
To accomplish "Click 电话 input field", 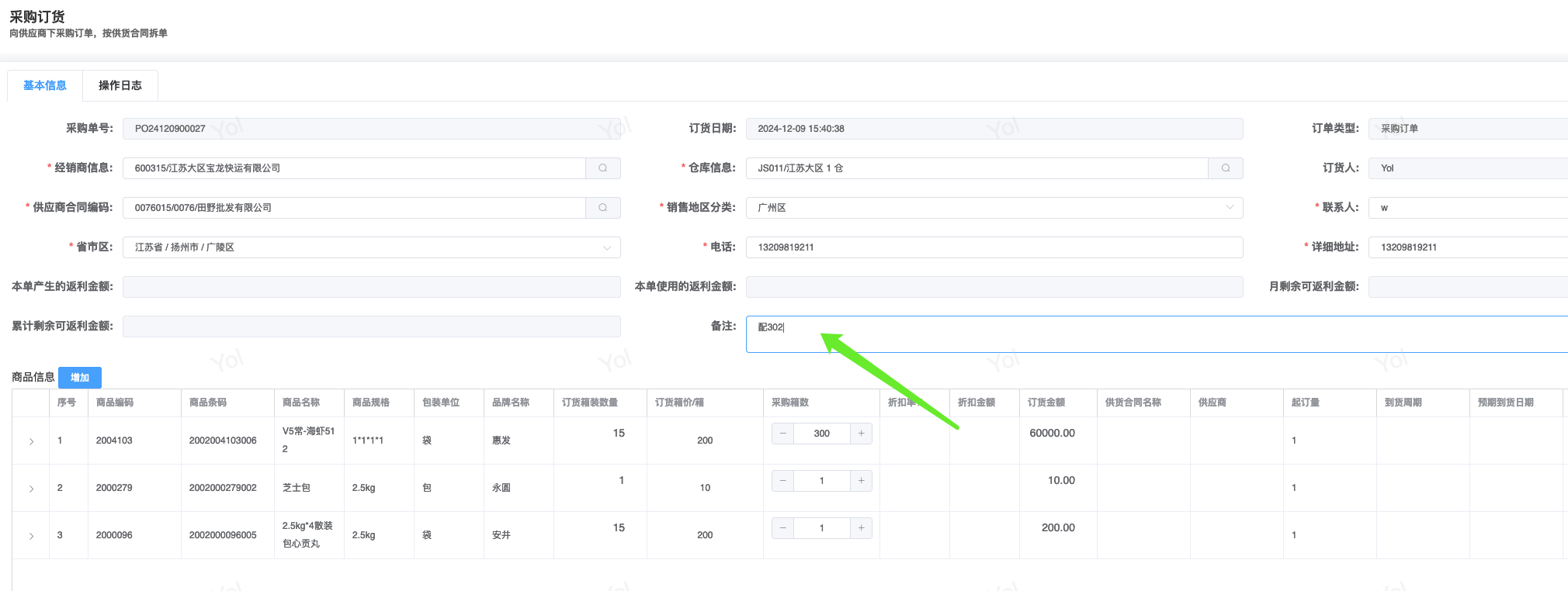I will pyautogui.click(x=994, y=247).
